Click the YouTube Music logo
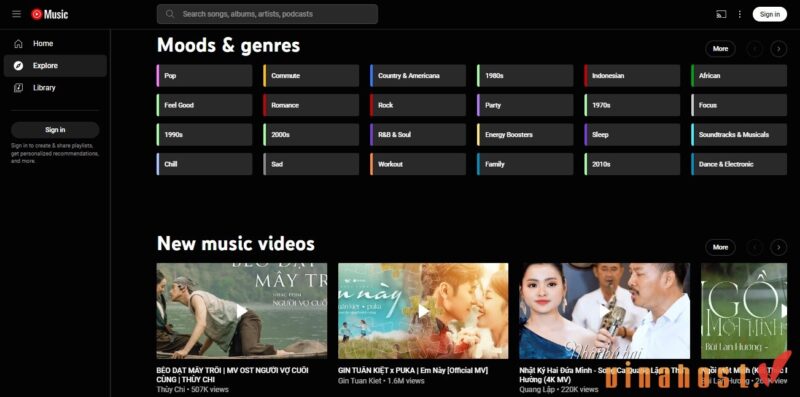 pos(49,14)
